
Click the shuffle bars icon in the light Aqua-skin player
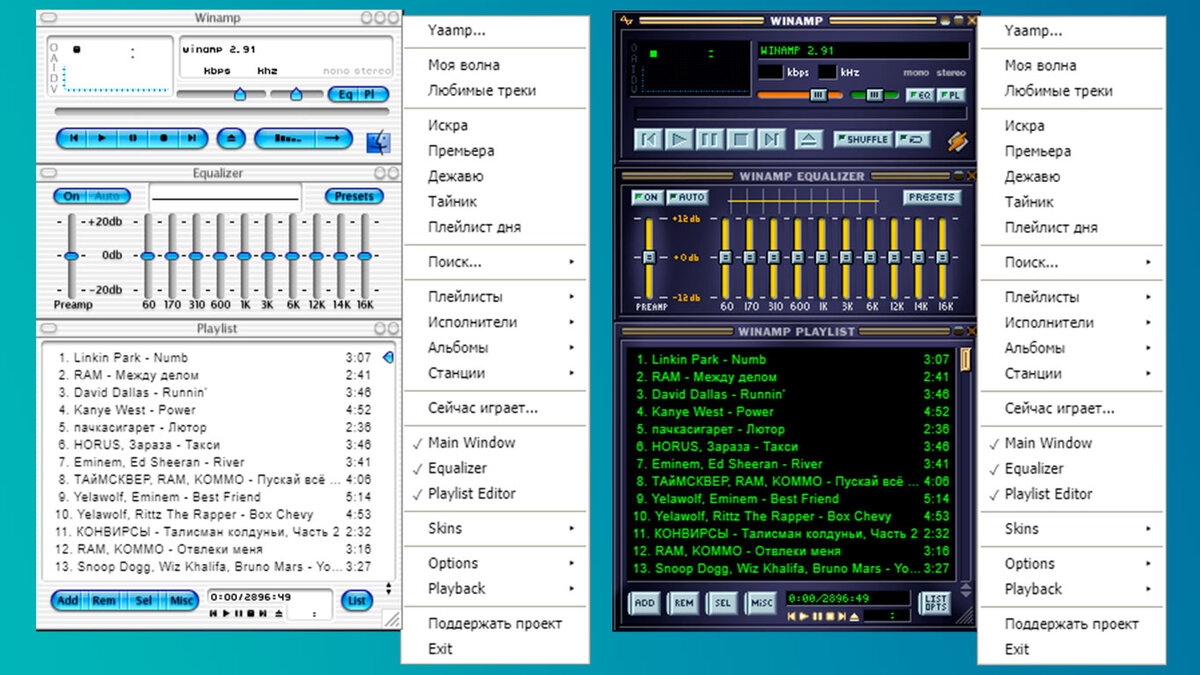tap(287, 138)
